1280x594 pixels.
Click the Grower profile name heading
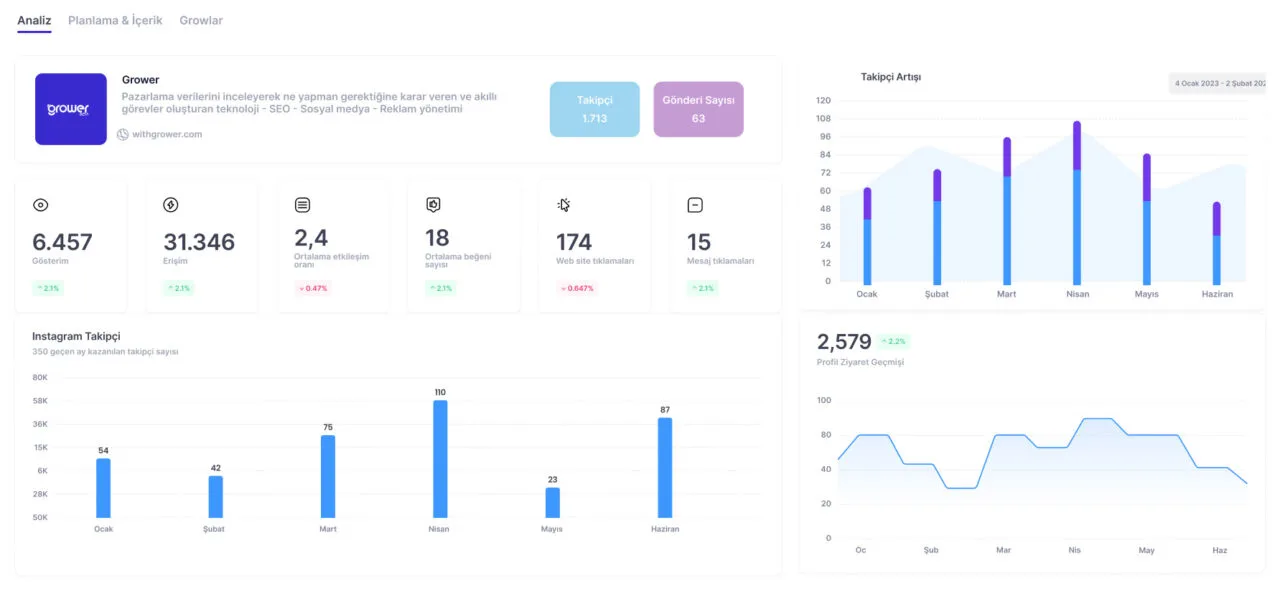tap(140, 80)
